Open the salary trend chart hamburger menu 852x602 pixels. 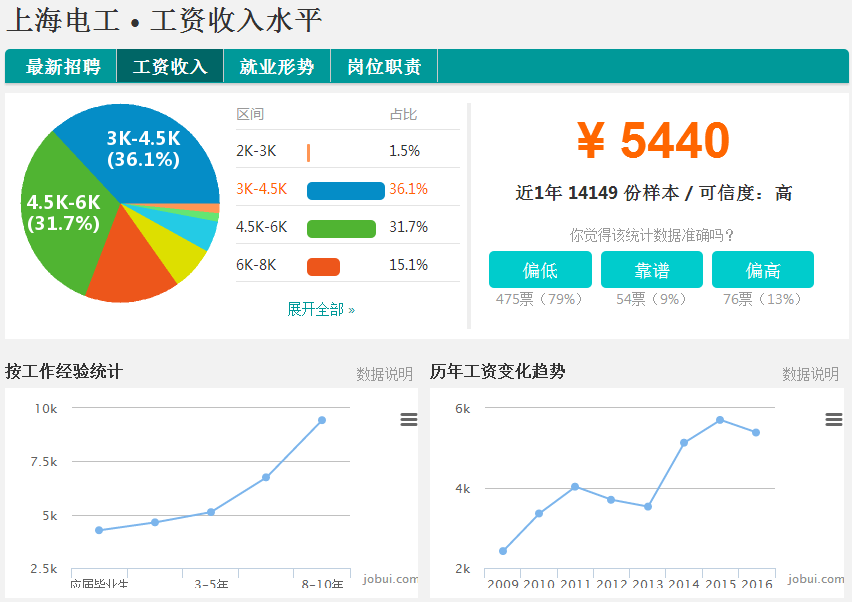tap(834, 420)
